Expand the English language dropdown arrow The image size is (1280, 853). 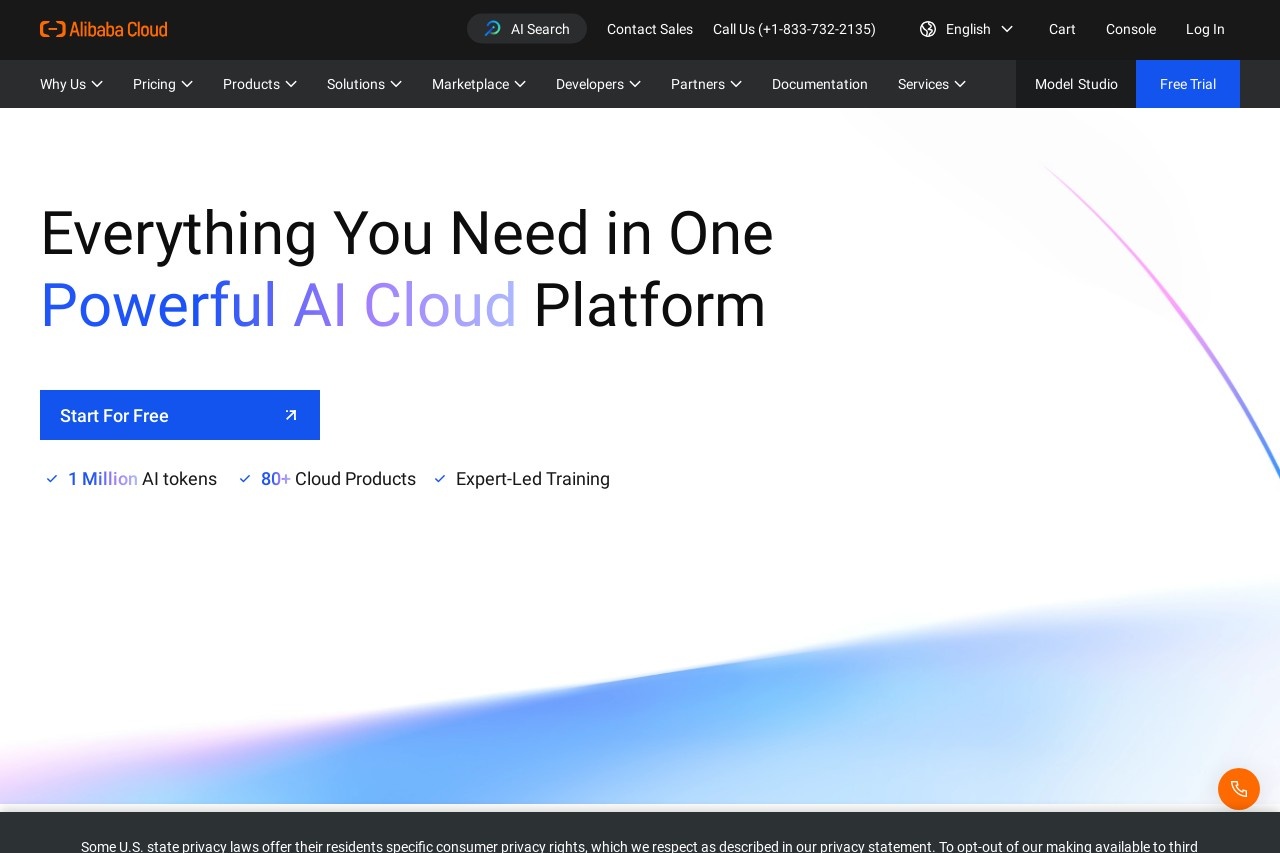[x=1007, y=29]
